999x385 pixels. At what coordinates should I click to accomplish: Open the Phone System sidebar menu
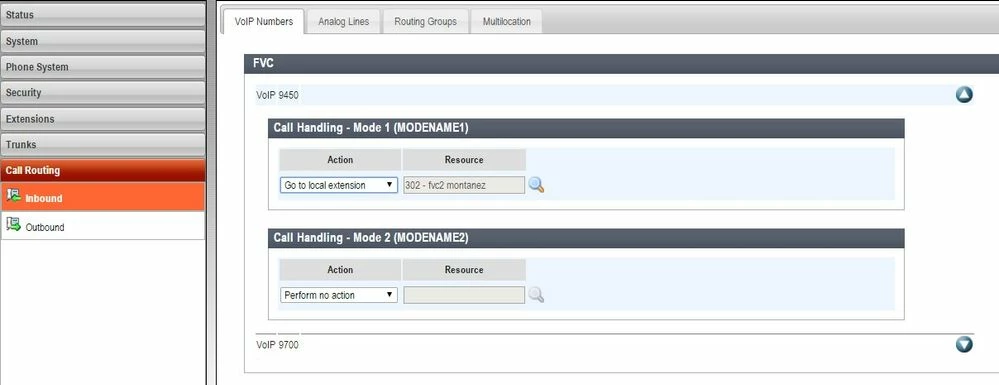(103, 67)
